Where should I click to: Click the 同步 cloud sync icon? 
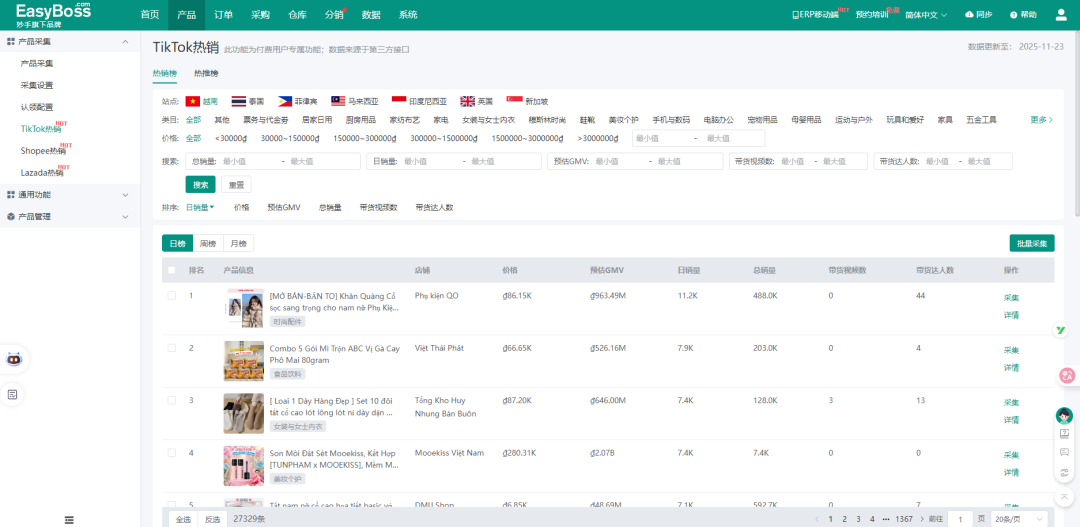point(970,14)
